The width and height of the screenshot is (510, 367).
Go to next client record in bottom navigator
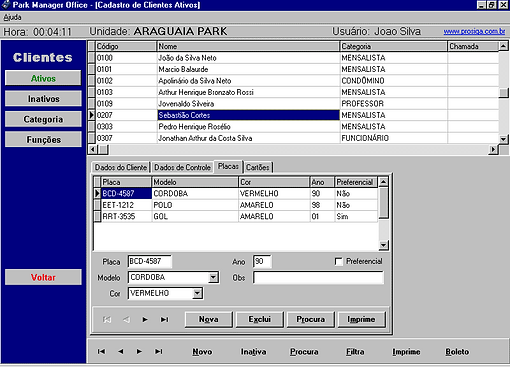coord(139,351)
